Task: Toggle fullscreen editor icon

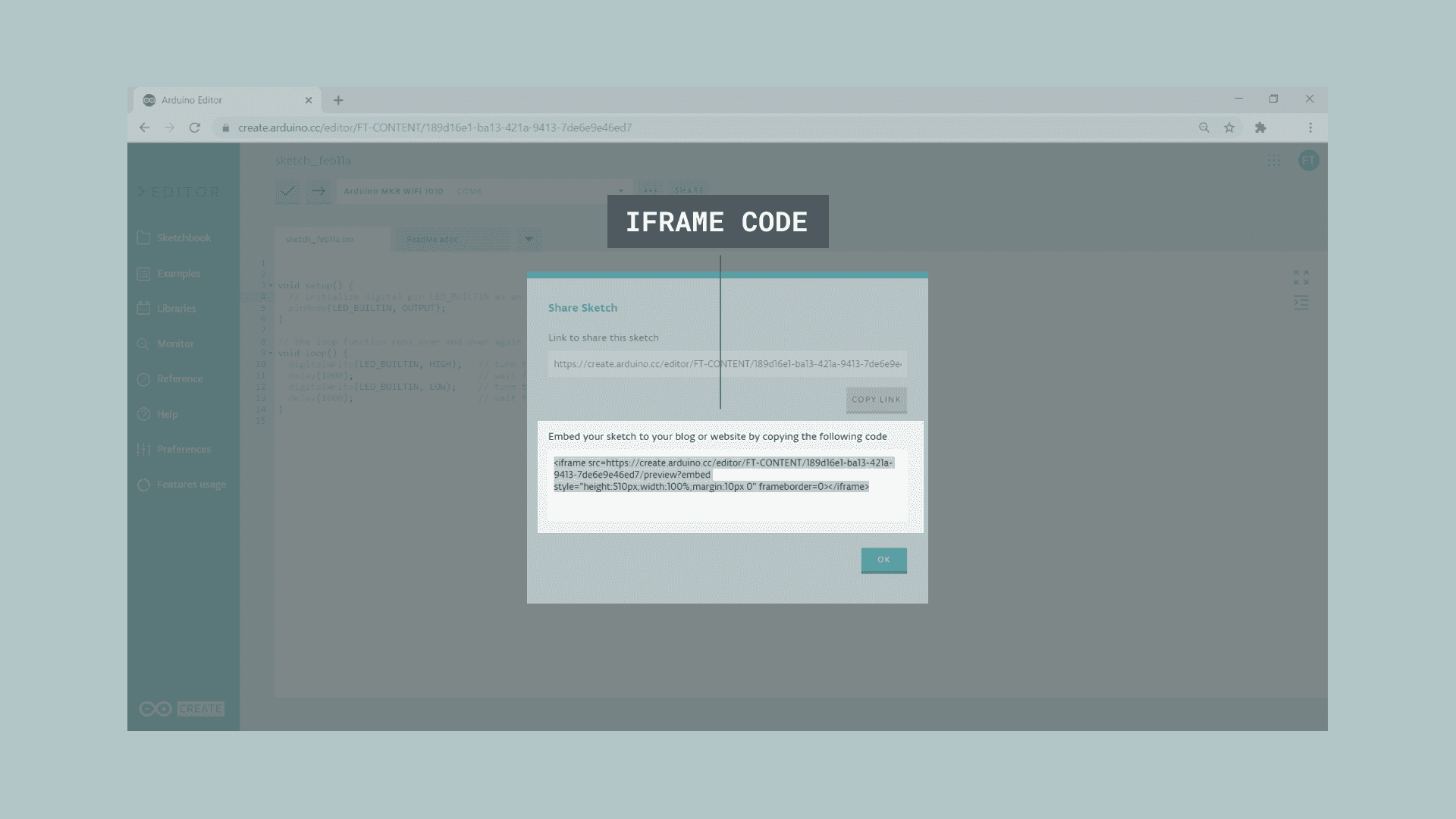Action: [x=1301, y=278]
